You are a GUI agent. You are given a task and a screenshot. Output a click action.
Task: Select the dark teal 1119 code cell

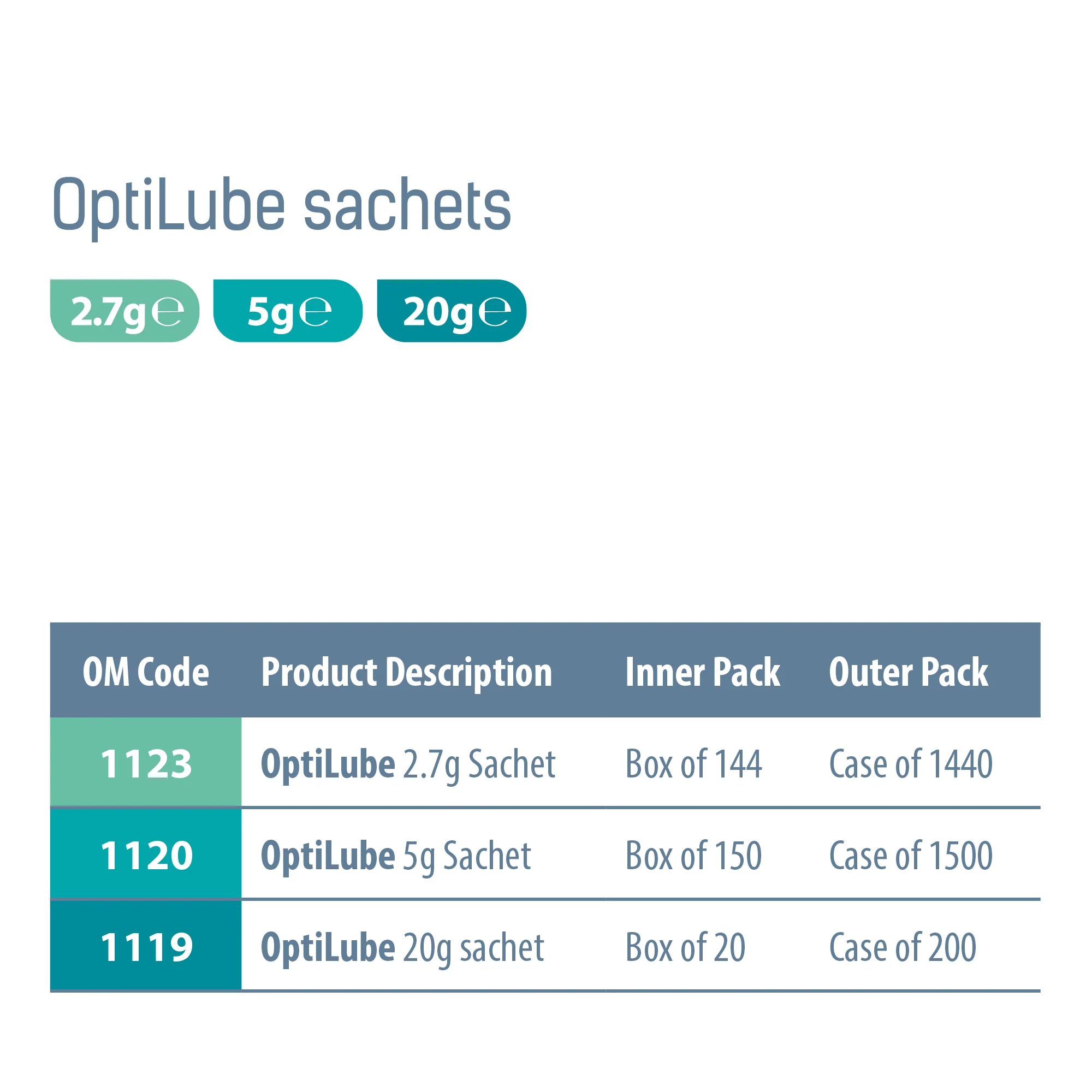146,947
